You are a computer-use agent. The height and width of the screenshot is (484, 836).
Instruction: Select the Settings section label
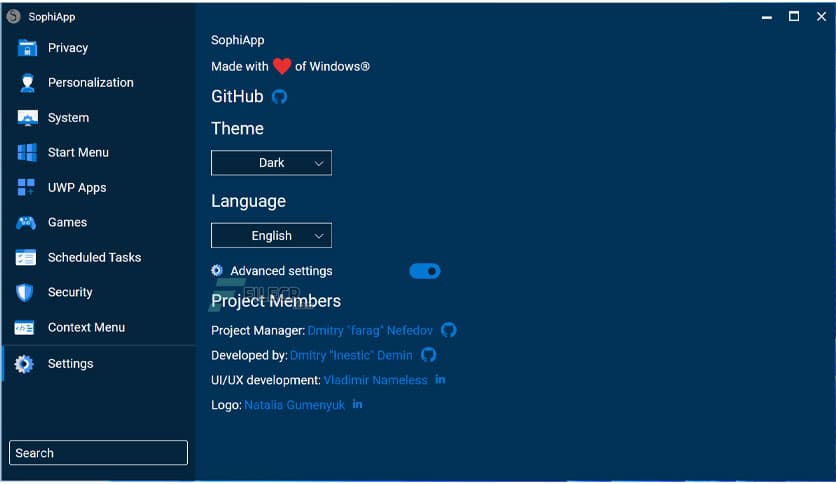coord(70,364)
